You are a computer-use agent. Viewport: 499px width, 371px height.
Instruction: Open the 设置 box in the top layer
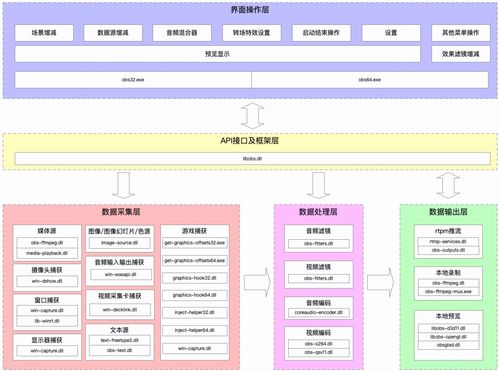point(391,33)
